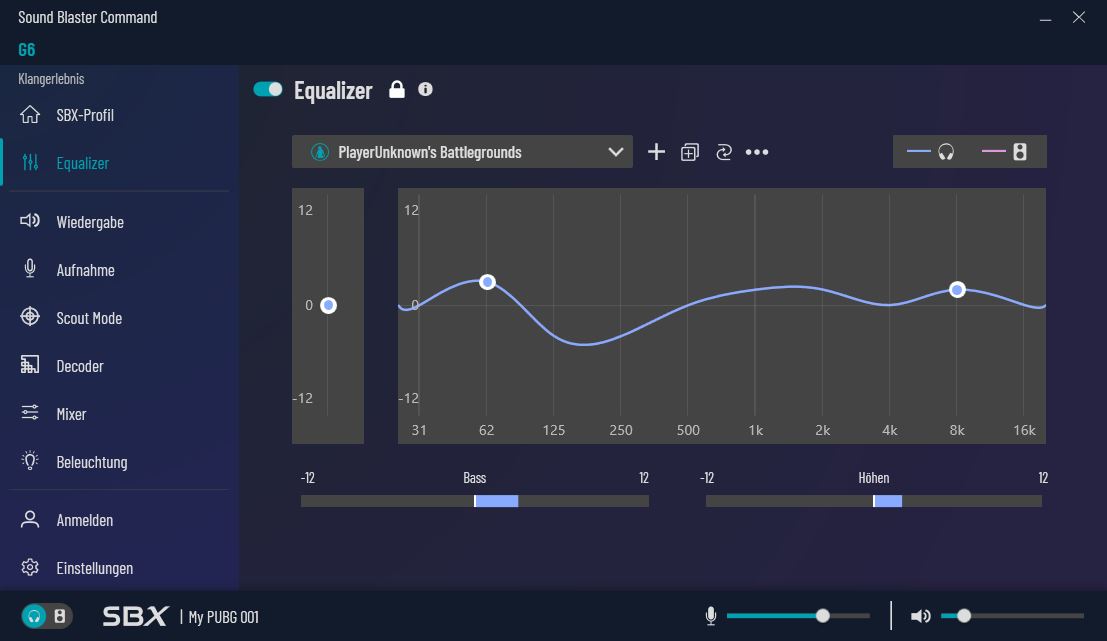Click the Decoder icon
Screen dimensions: 1107x641
[30, 364]
